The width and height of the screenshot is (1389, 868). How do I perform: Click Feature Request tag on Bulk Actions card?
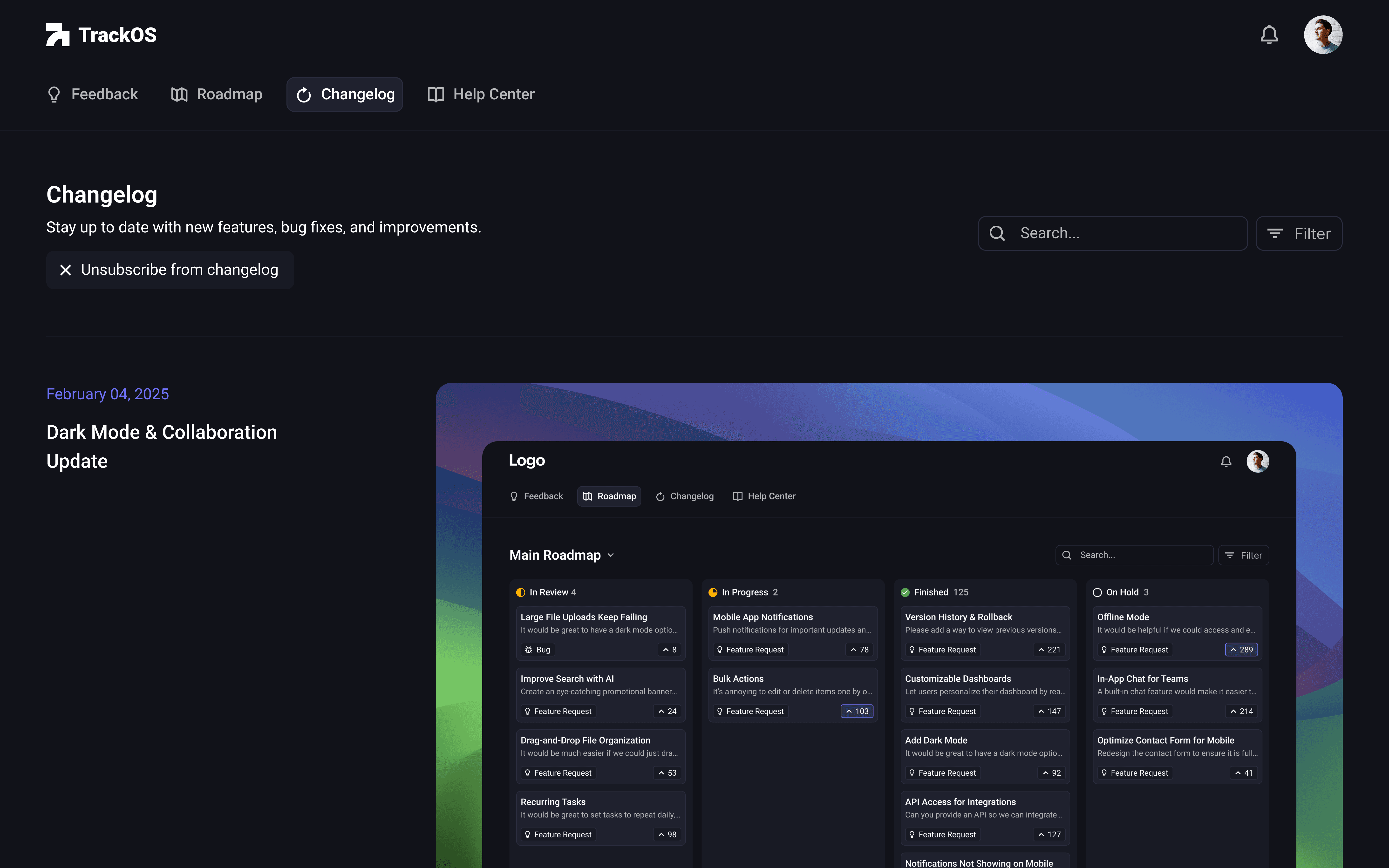pyautogui.click(x=751, y=711)
